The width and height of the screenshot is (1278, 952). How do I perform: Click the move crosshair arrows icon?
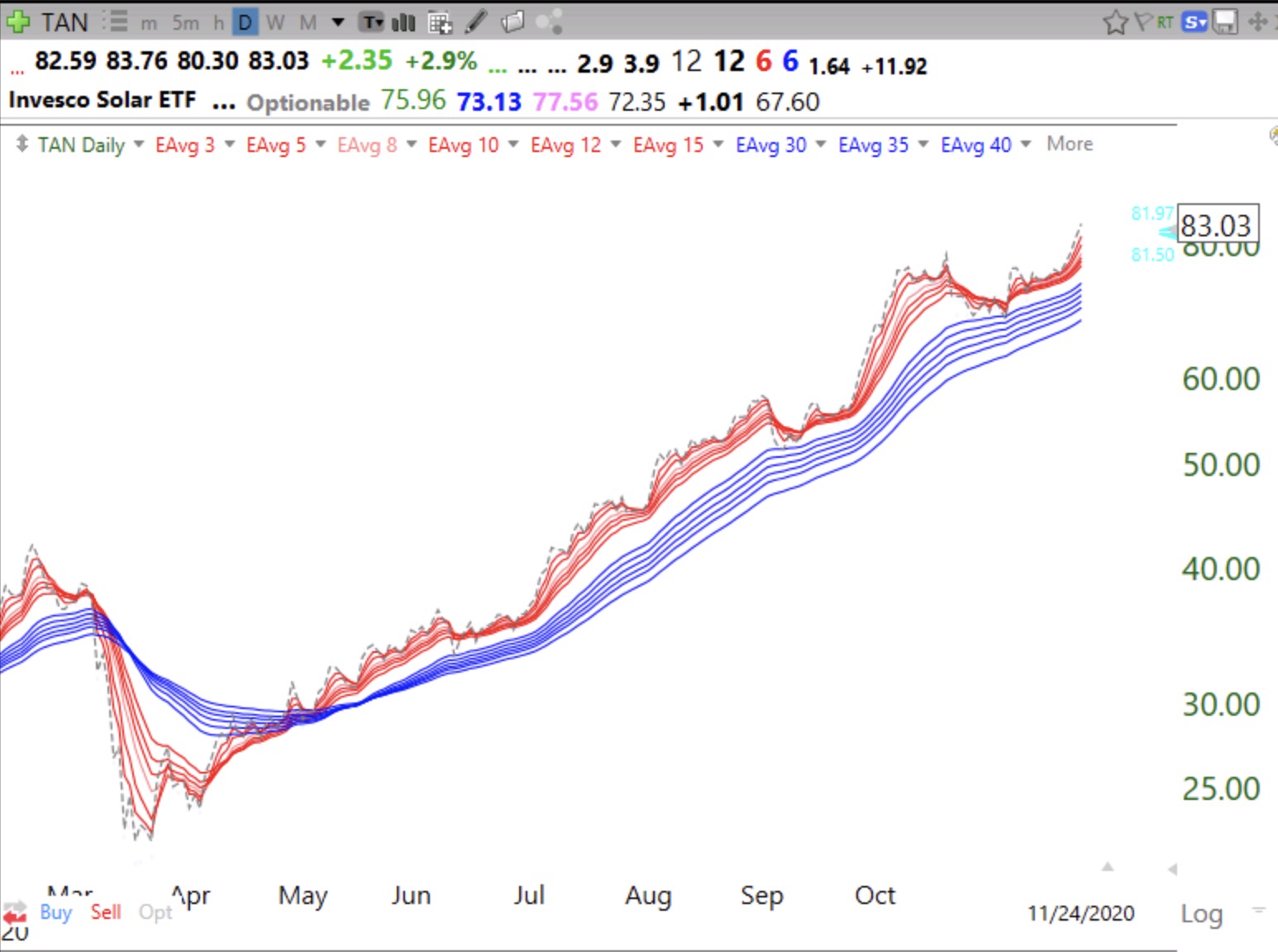click(1258, 22)
